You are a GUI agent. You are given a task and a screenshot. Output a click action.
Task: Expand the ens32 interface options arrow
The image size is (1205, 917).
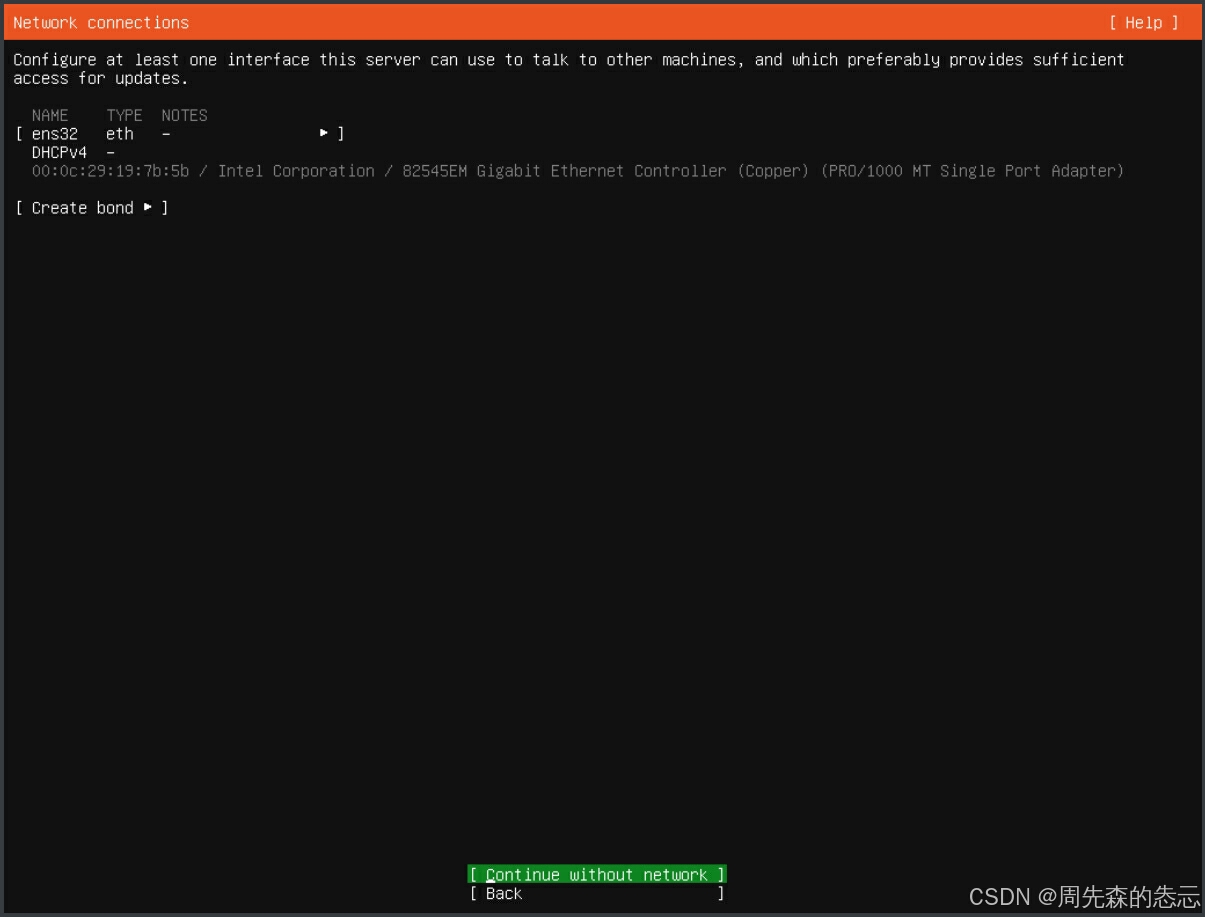[324, 133]
